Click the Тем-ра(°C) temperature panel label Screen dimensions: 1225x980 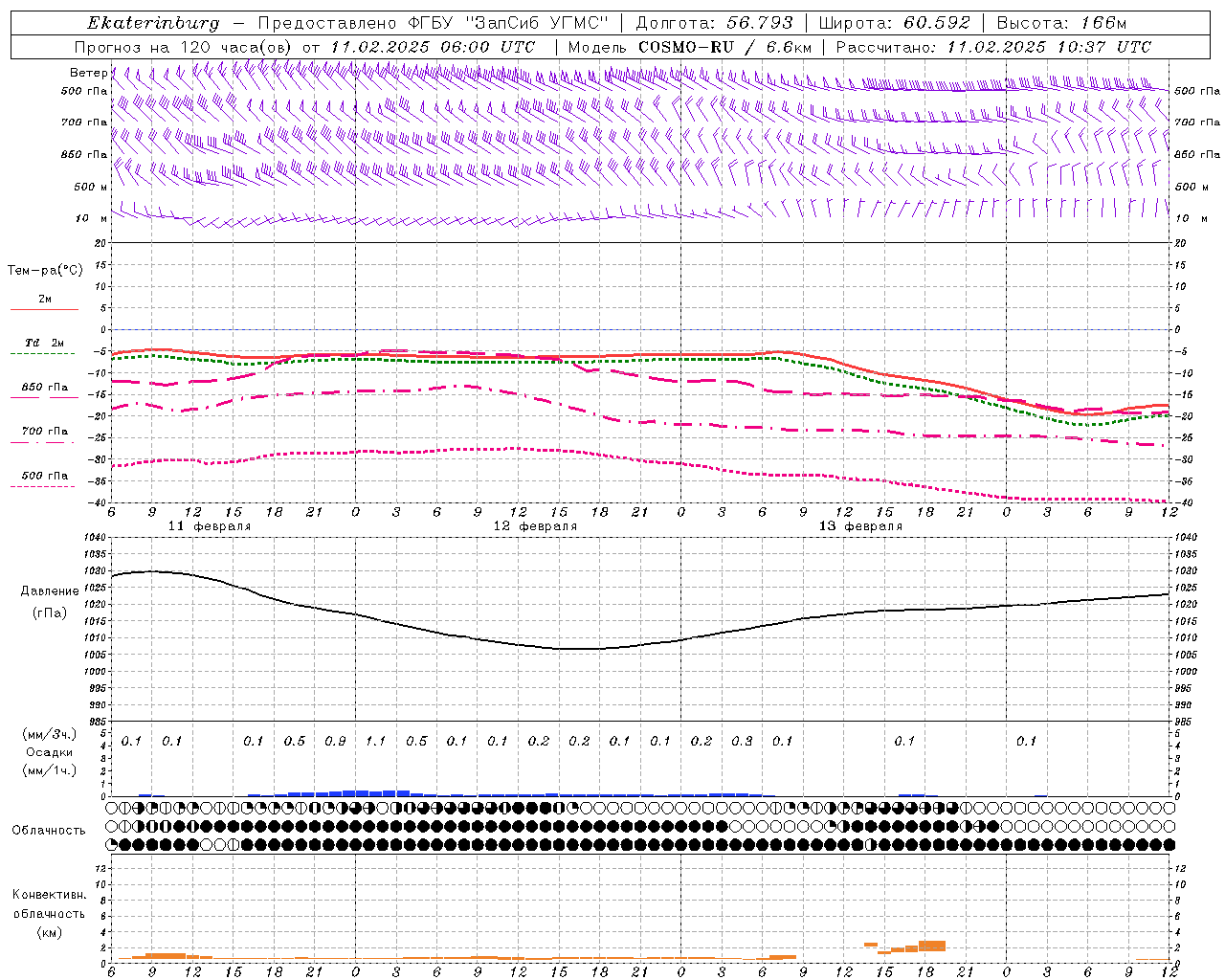click(x=45, y=271)
